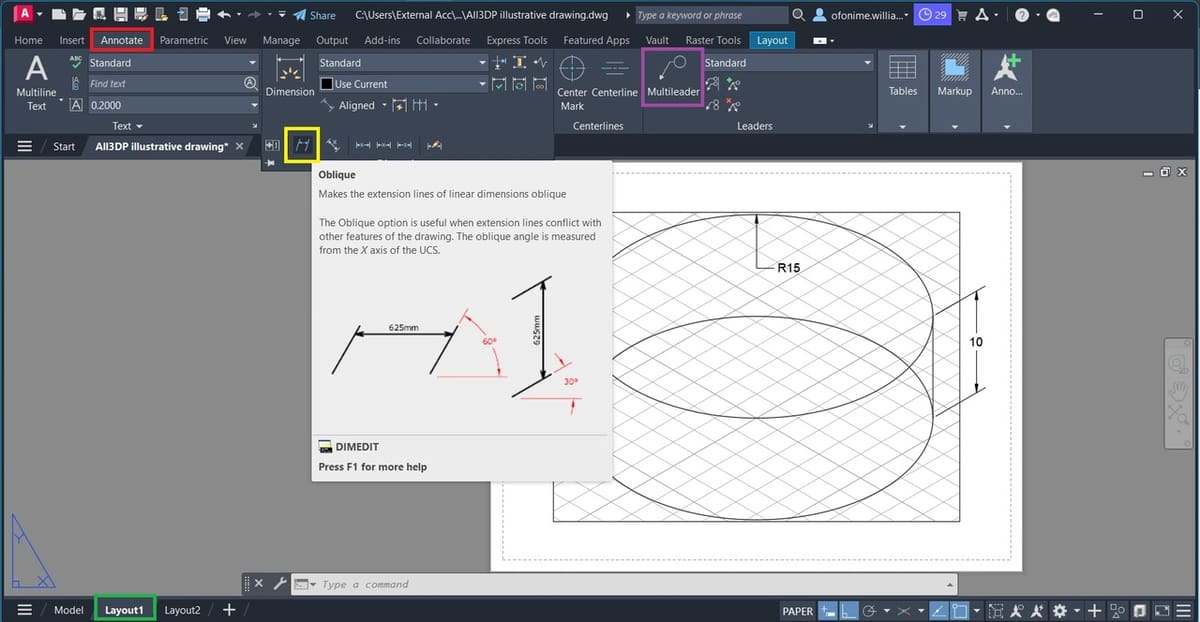Screen dimensions: 1200x622
Task: Click the keyword search box in title bar
Action: [x=711, y=15]
